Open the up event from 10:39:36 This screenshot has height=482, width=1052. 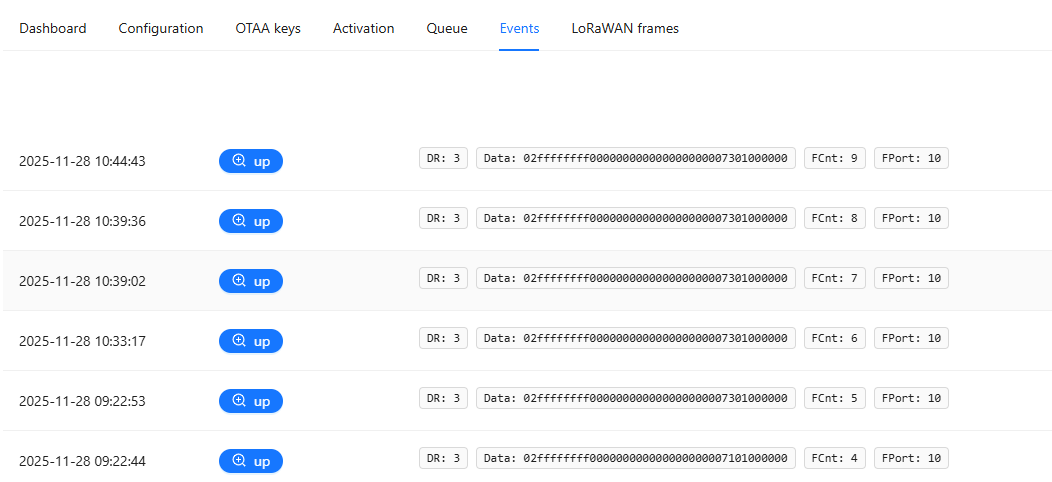pyautogui.click(x=251, y=221)
